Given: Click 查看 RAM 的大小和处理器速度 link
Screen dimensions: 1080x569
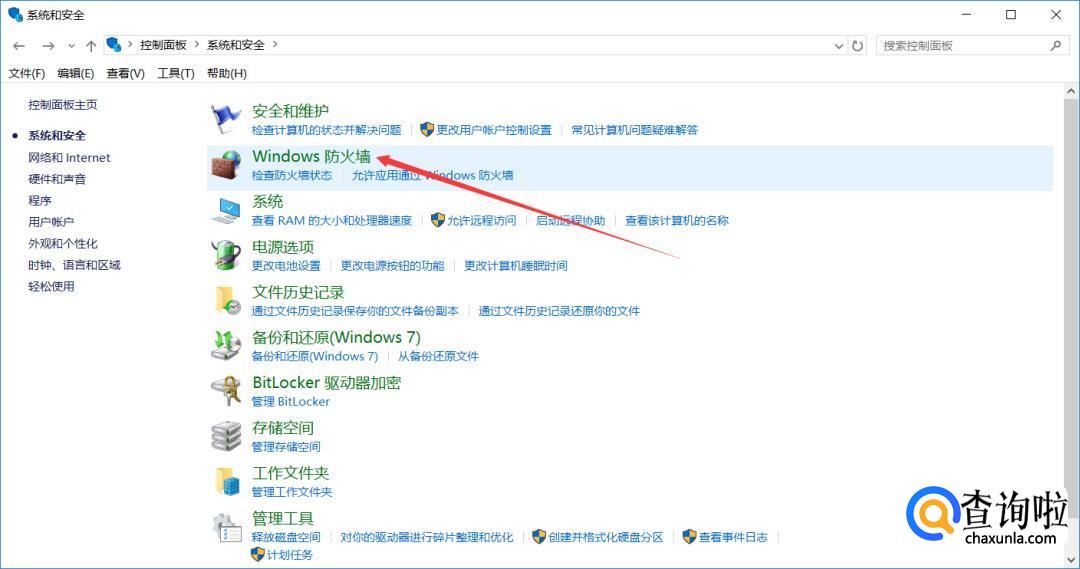Looking at the screenshot, I should pyautogui.click(x=332, y=220).
